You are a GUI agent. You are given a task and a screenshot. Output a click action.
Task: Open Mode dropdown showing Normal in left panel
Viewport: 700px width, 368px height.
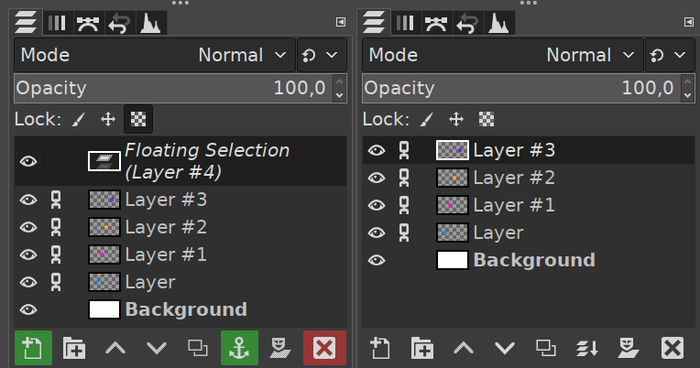(154, 55)
